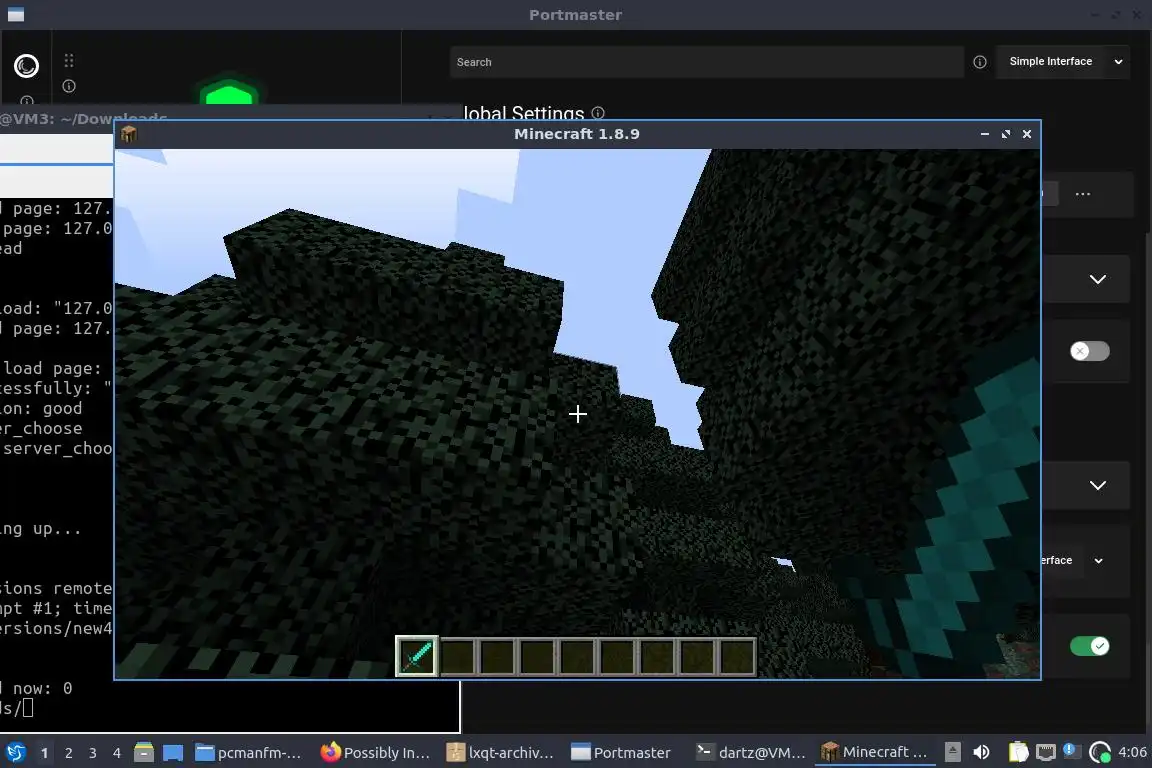Switch to the Portmaster taskbar entry
The image size is (1152, 768).
point(621,752)
